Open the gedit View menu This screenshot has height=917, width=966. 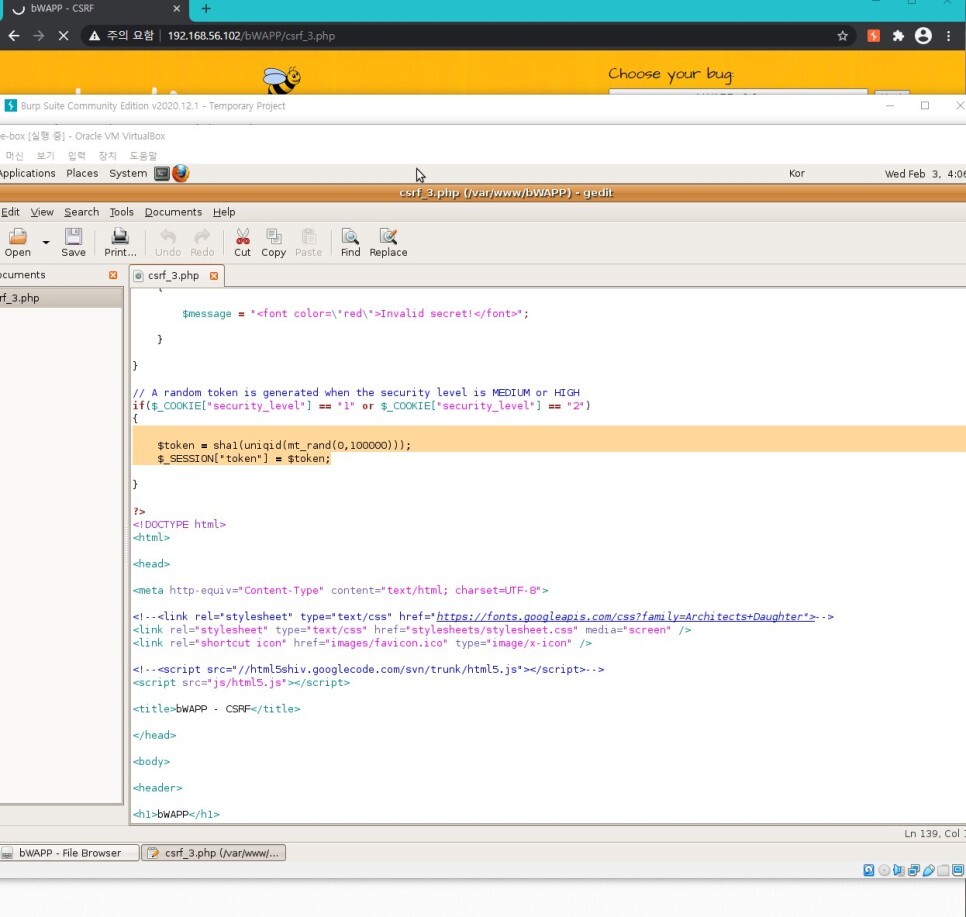[42, 212]
